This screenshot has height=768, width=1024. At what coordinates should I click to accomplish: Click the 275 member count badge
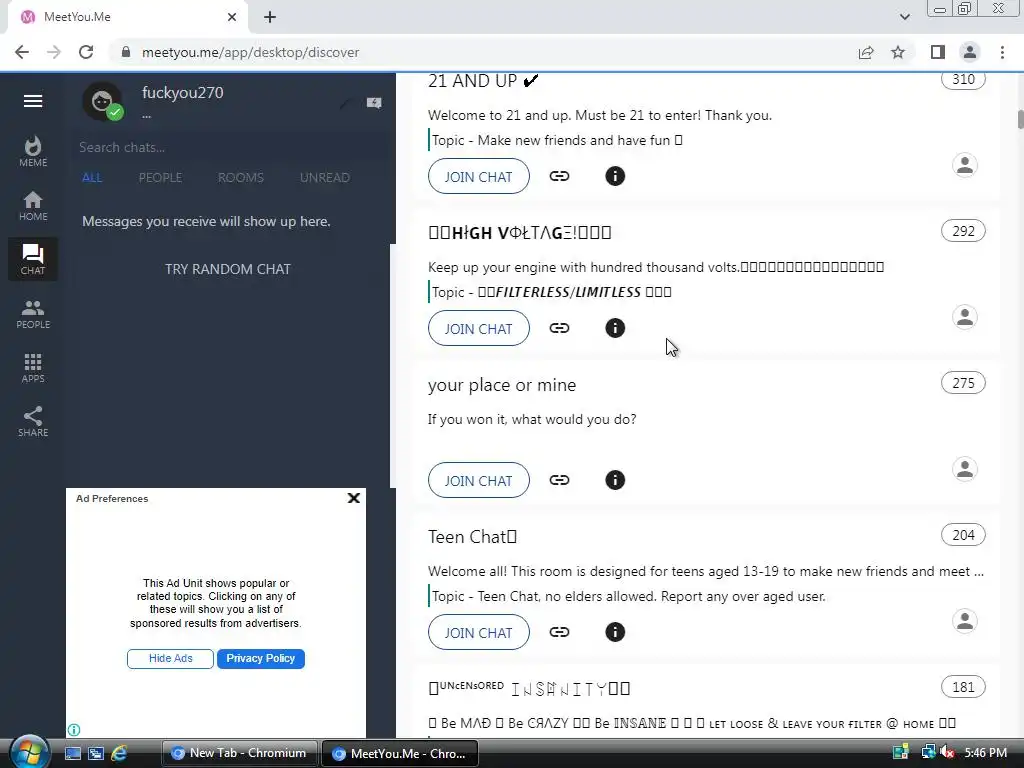click(963, 383)
